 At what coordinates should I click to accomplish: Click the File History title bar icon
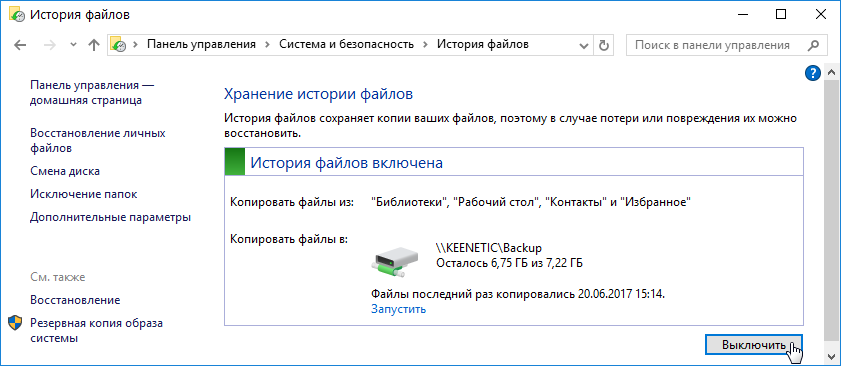click(x=17, y=14)
